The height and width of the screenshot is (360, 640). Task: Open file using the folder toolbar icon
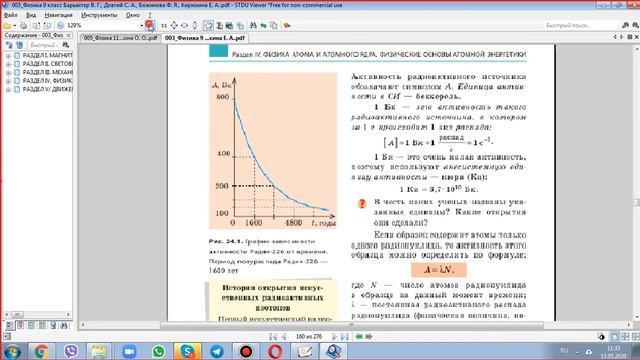(7, 26)
